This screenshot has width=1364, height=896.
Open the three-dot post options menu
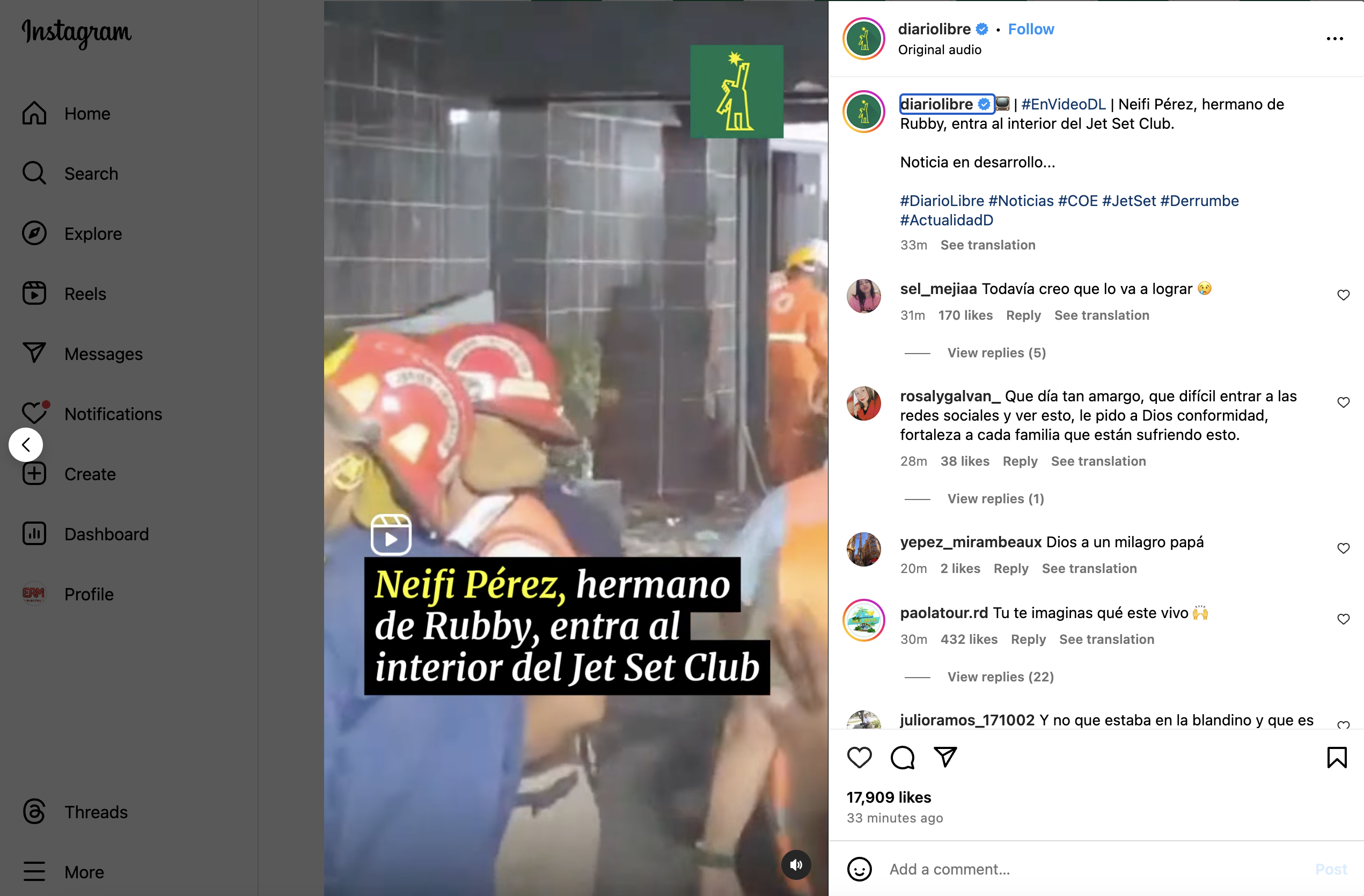(x=1335, y=39)
